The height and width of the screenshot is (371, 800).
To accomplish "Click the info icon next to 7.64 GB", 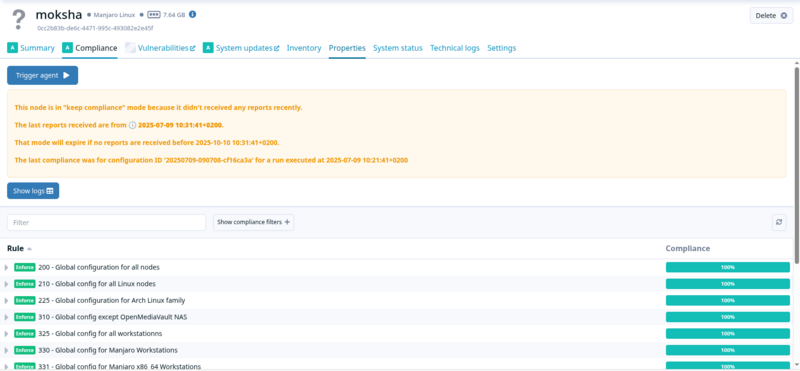I will point(192,14).
